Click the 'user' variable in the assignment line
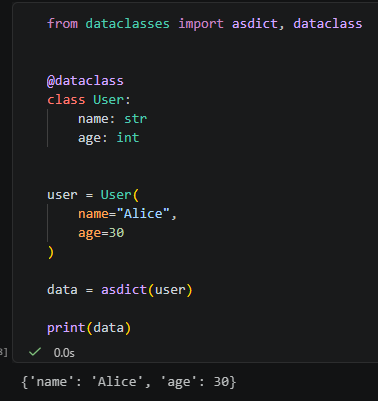Viewport: 378px width, 401px height. (x=62, y=195)
